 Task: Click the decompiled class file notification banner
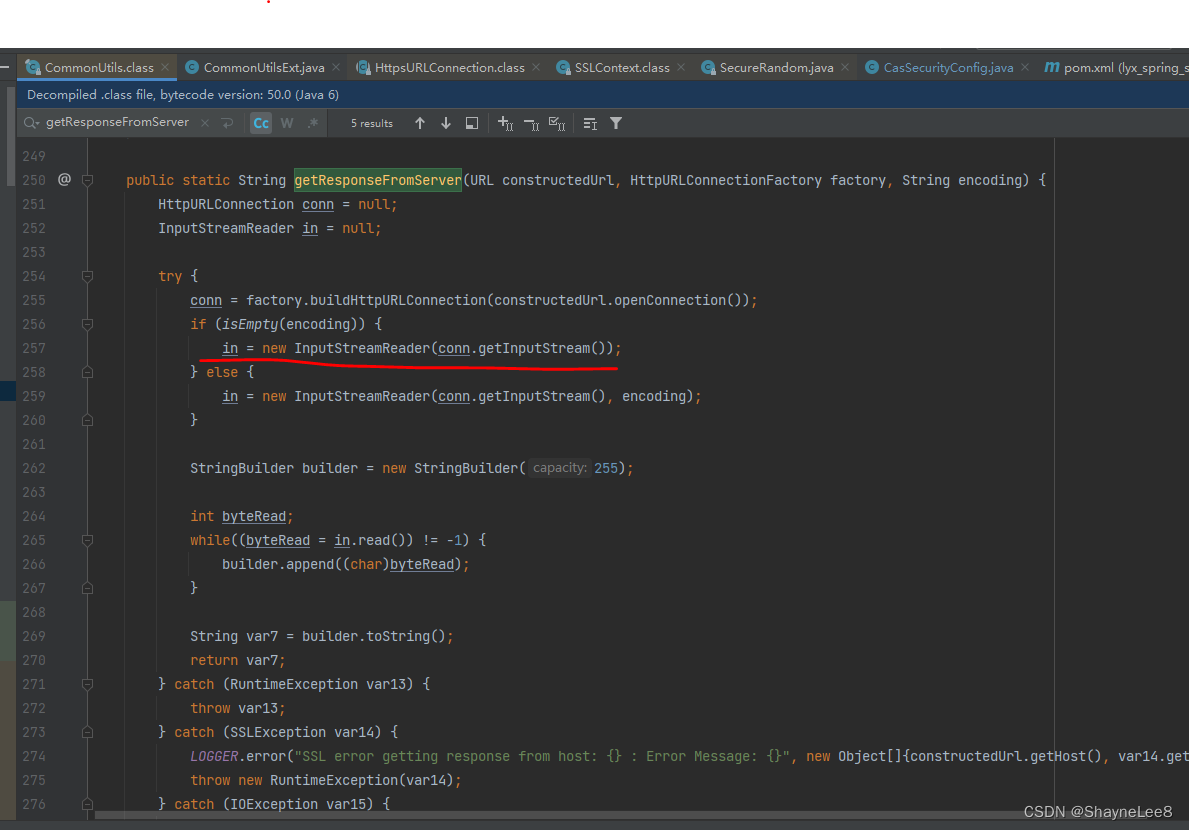(603, 95)
